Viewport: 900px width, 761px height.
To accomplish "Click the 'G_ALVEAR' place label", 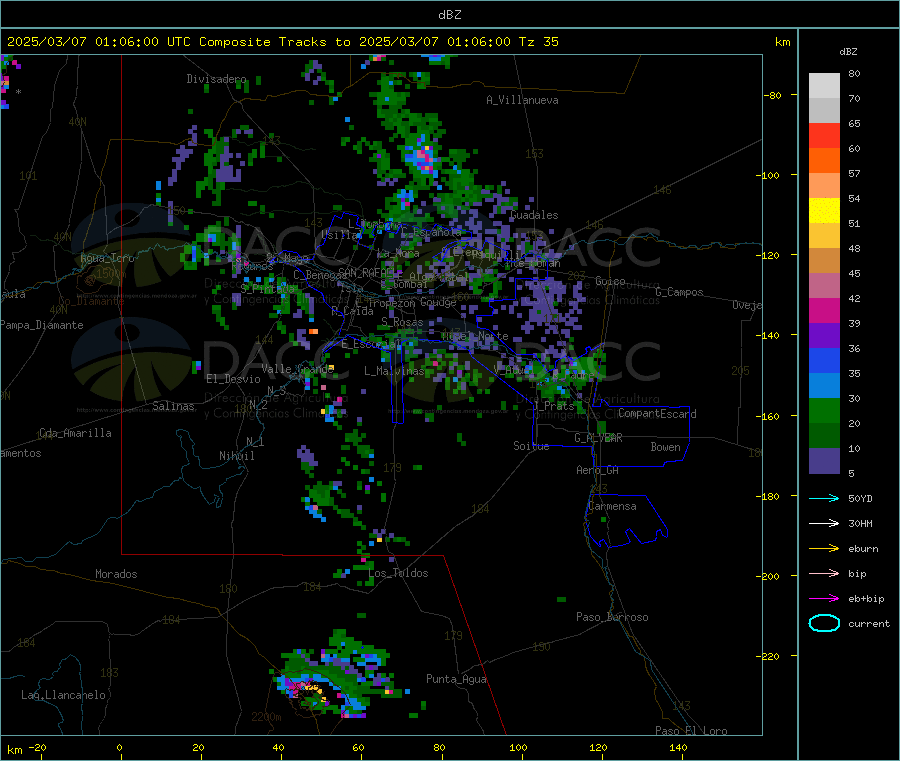I will pyautogui.click(x=598, y=438).
